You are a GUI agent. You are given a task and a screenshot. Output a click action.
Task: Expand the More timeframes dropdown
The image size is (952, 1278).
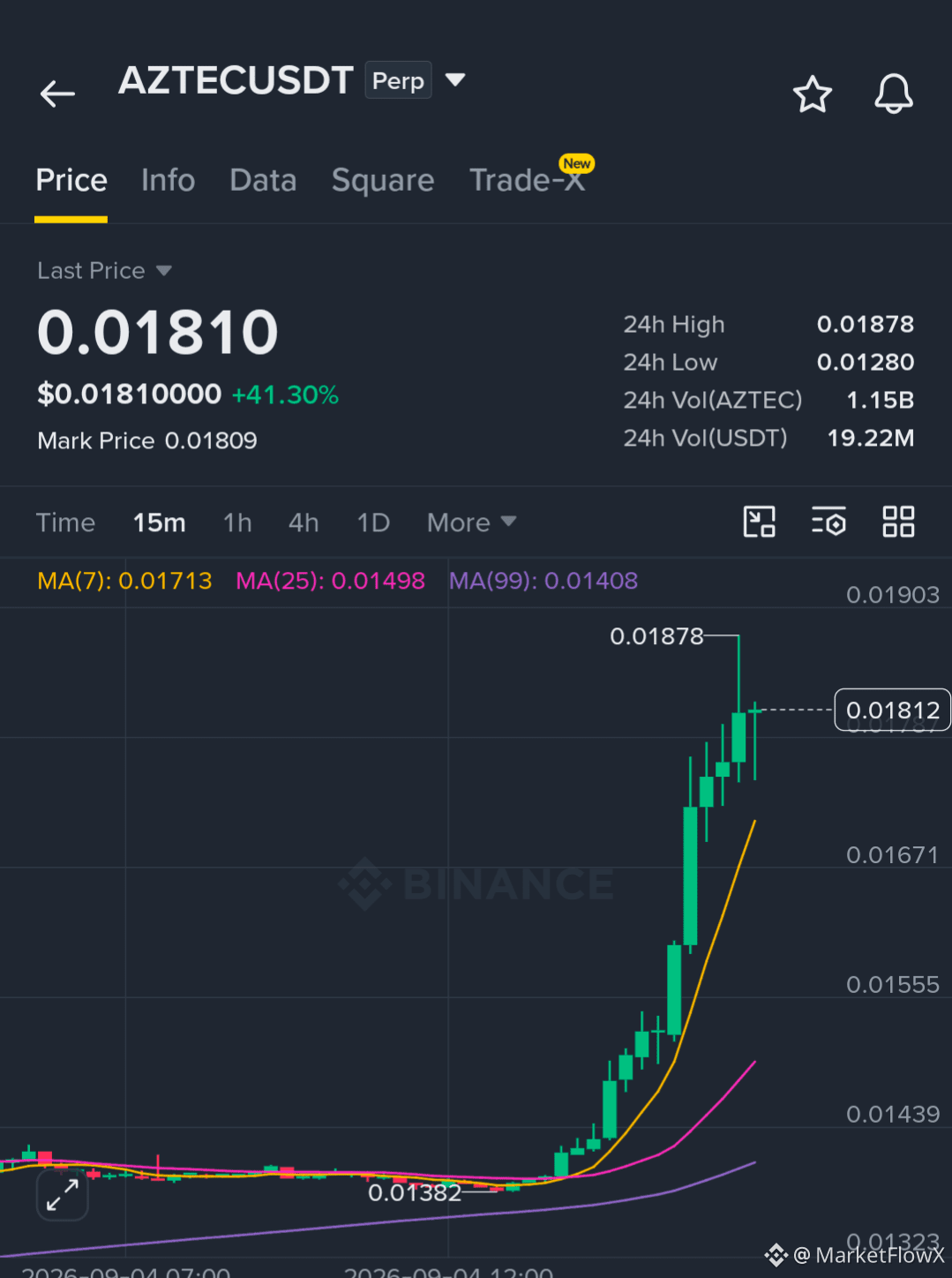471,522
